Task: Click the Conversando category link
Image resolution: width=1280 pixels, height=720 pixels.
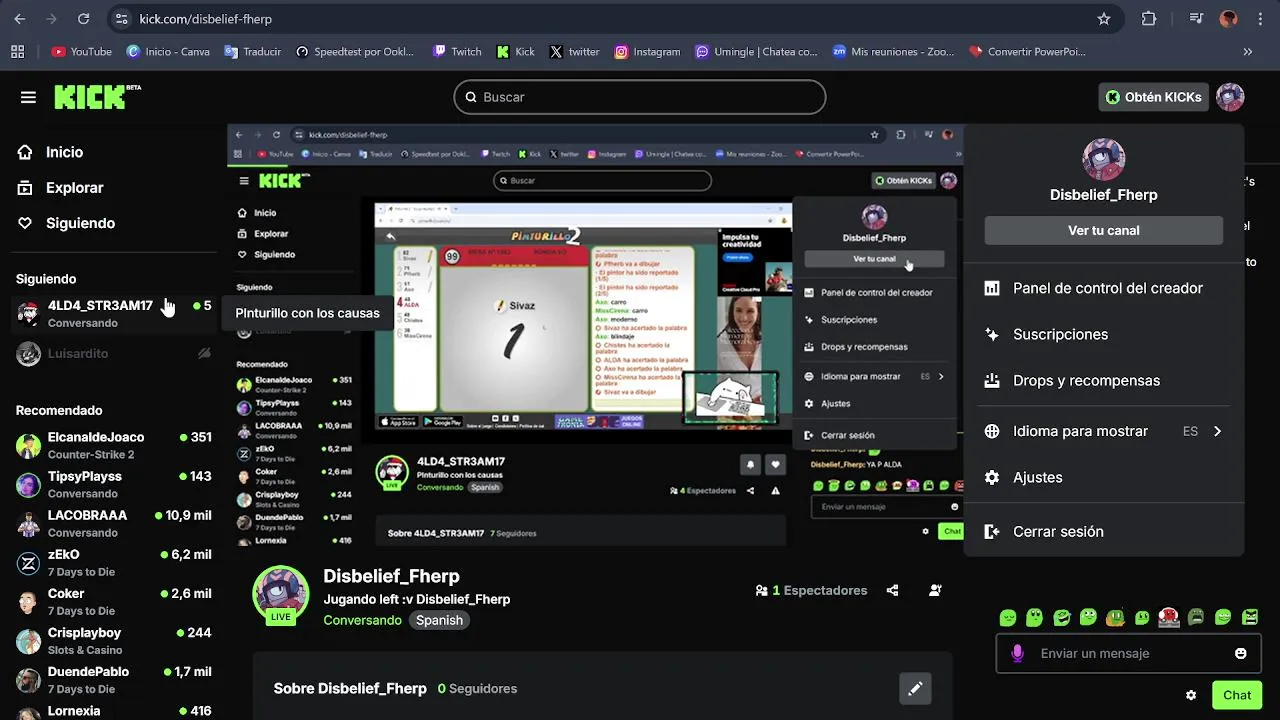Action: click(362, 620)
